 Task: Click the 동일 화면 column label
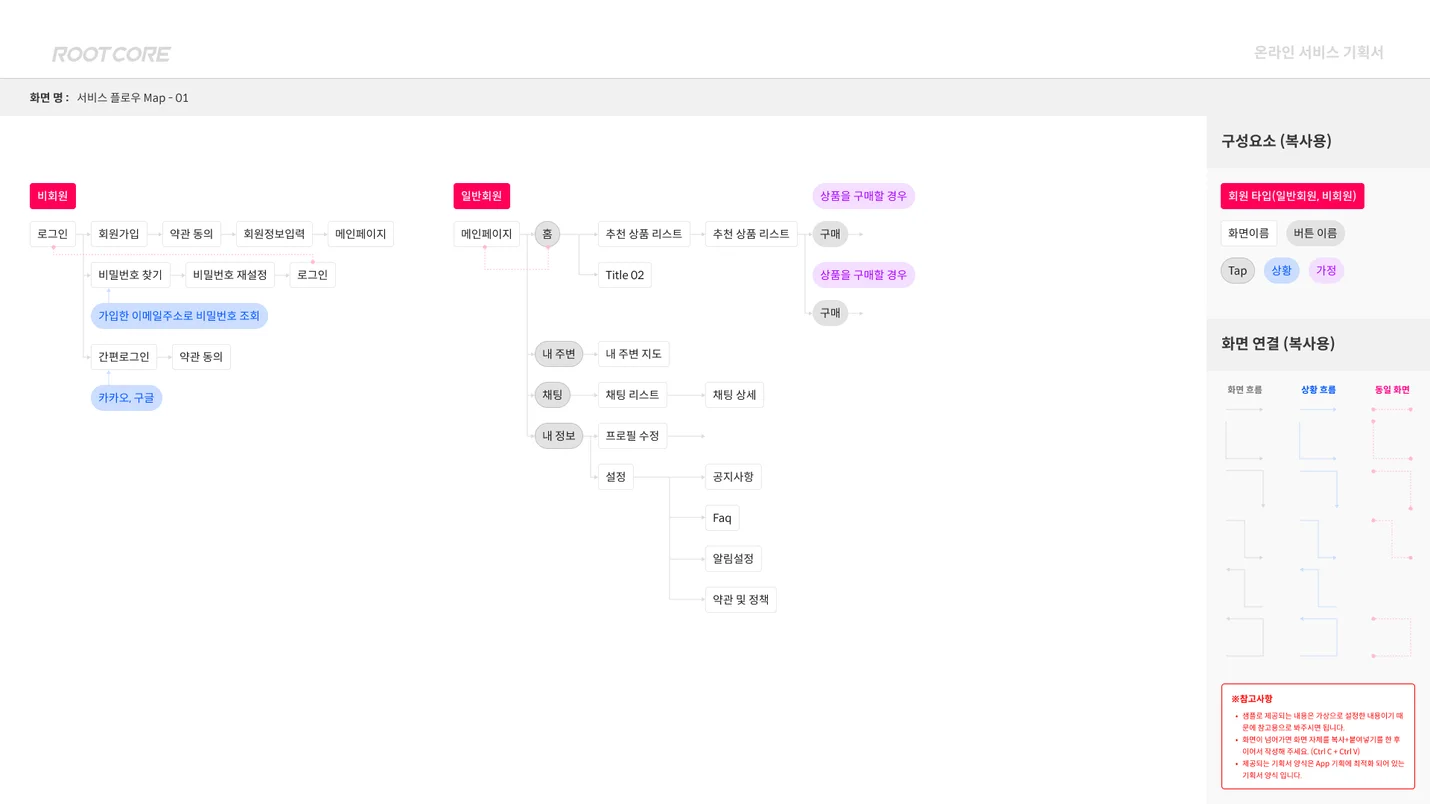[1392, 390]
